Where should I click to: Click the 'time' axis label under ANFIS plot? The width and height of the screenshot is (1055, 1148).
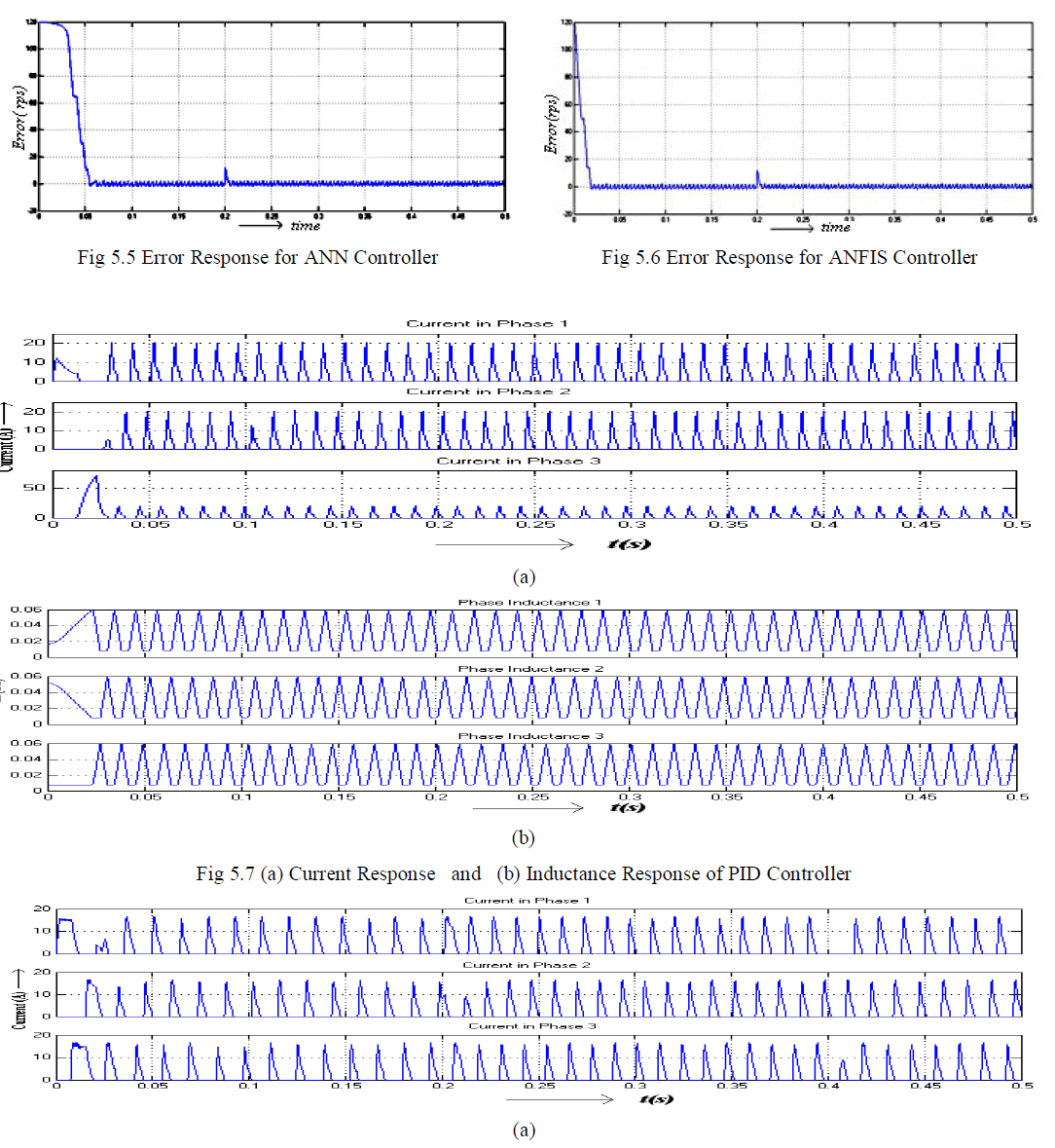(835, 228)
